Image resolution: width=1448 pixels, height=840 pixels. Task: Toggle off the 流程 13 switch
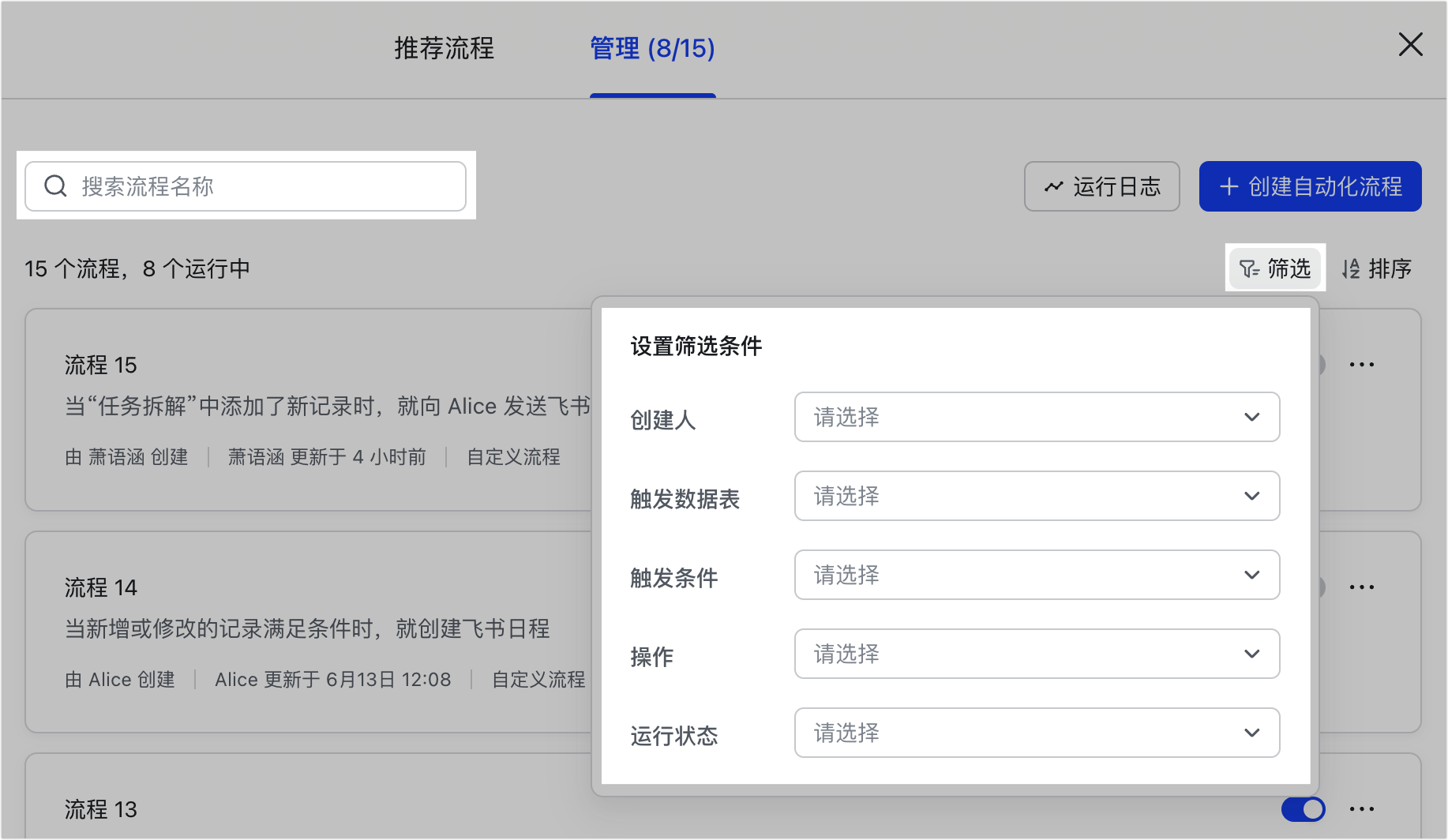[x=1303, y=809]
